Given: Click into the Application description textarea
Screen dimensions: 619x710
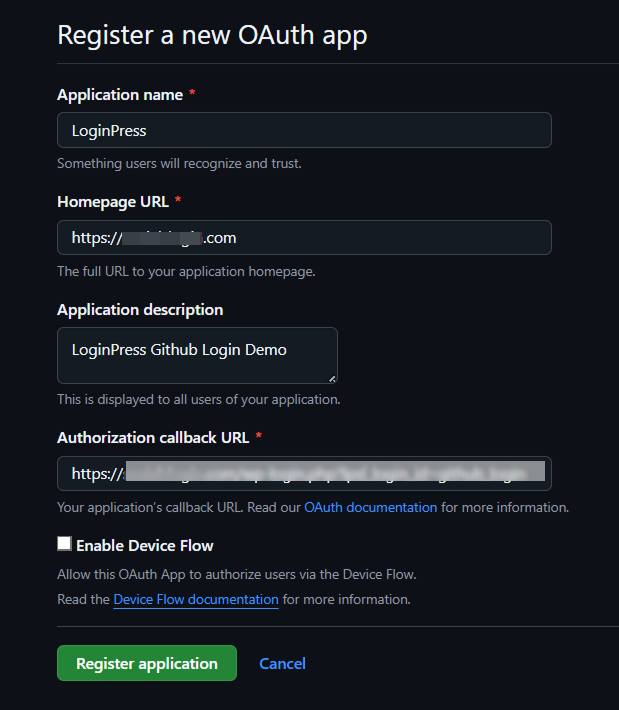Looking at the screenshot, I should point(197,355).
